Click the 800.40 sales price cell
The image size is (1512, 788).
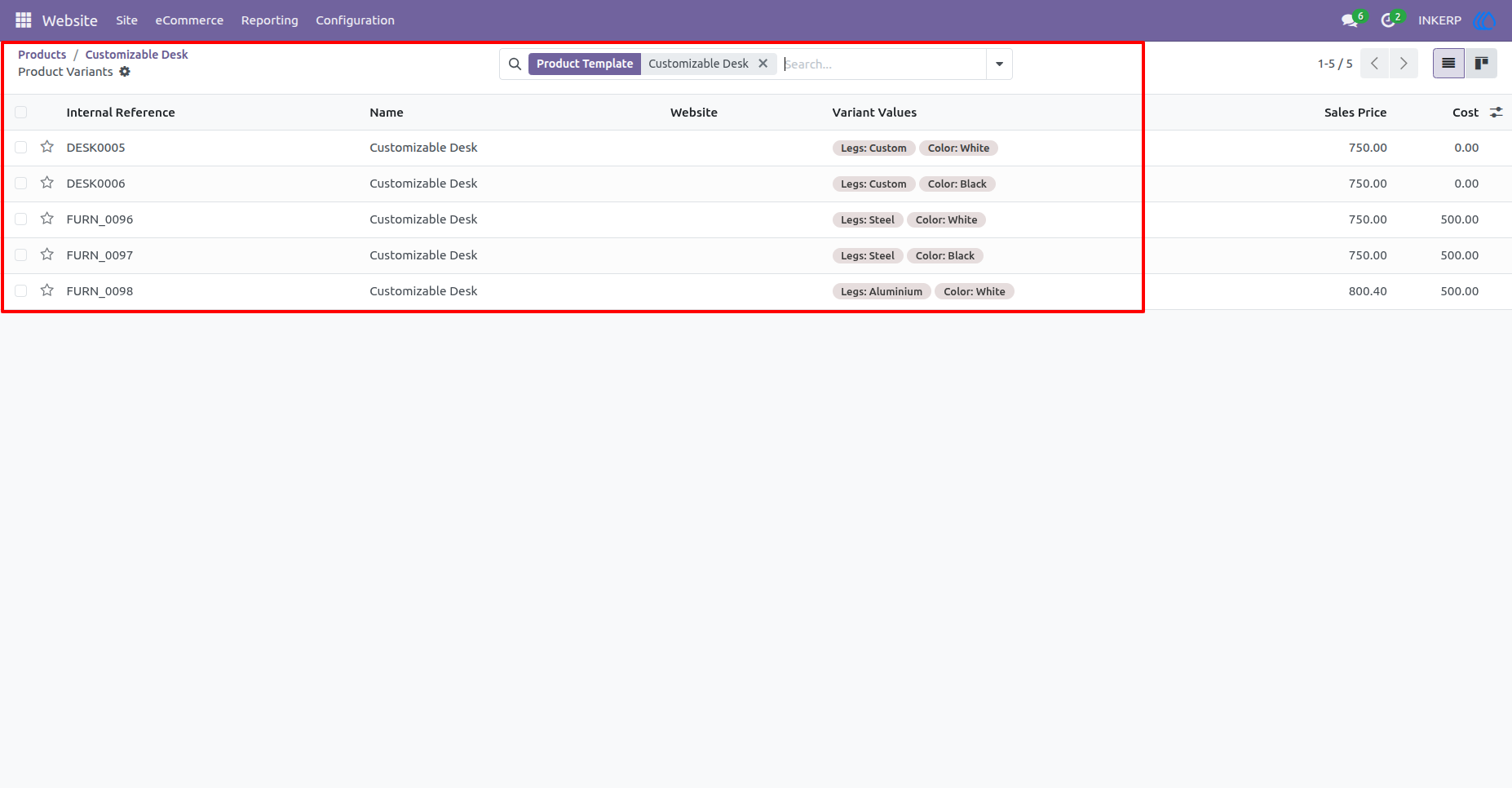point(1368,291)
